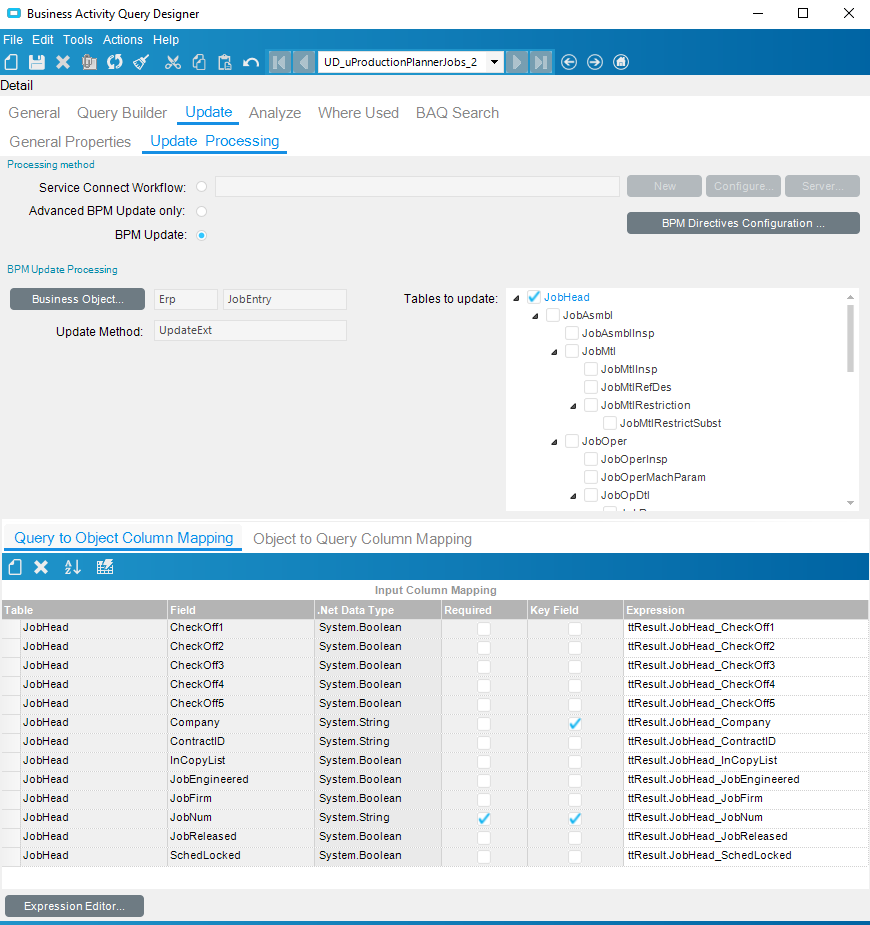Select the Advanced BPM Update only radio button
Screen dimensions: 870x925
(202, 211)
